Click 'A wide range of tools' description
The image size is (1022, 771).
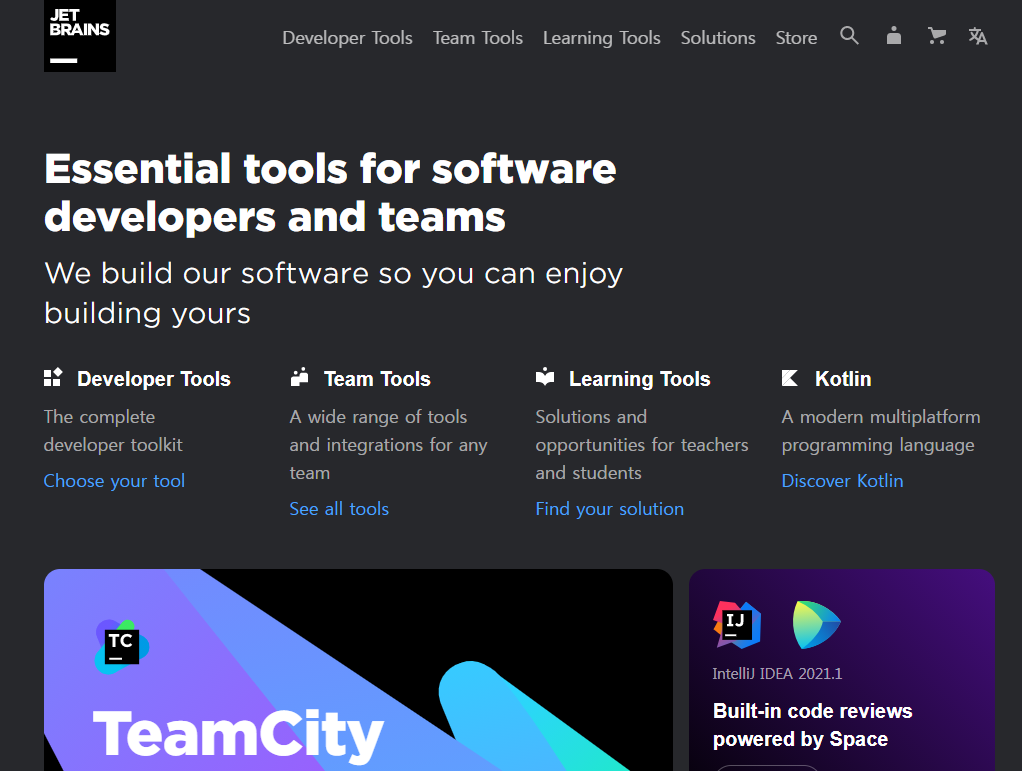(388, 444)
